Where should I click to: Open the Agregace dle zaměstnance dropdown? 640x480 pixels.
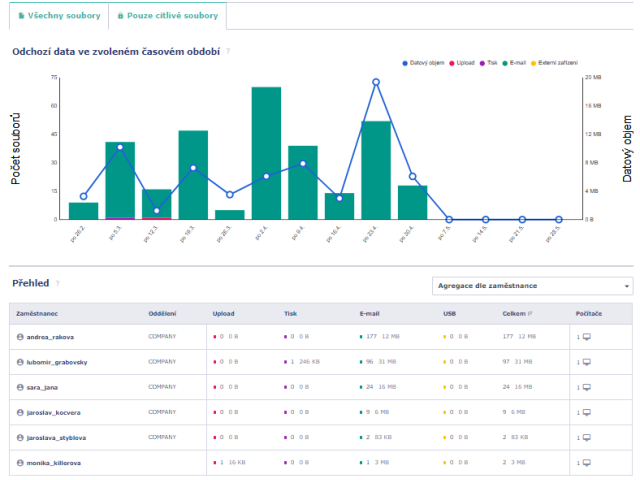click(x=532, y=286)
